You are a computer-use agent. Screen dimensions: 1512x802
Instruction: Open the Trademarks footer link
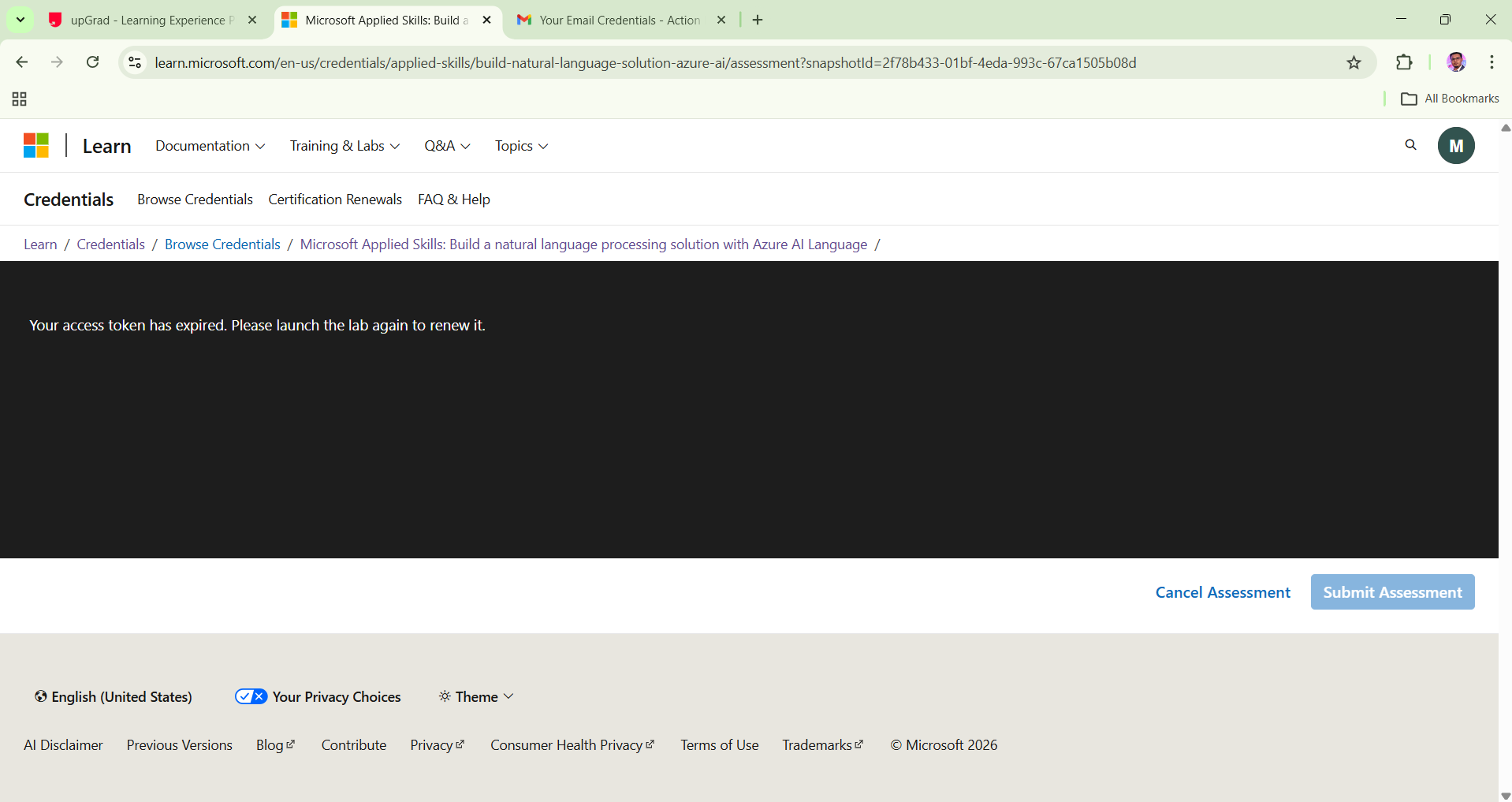point(823,745)
